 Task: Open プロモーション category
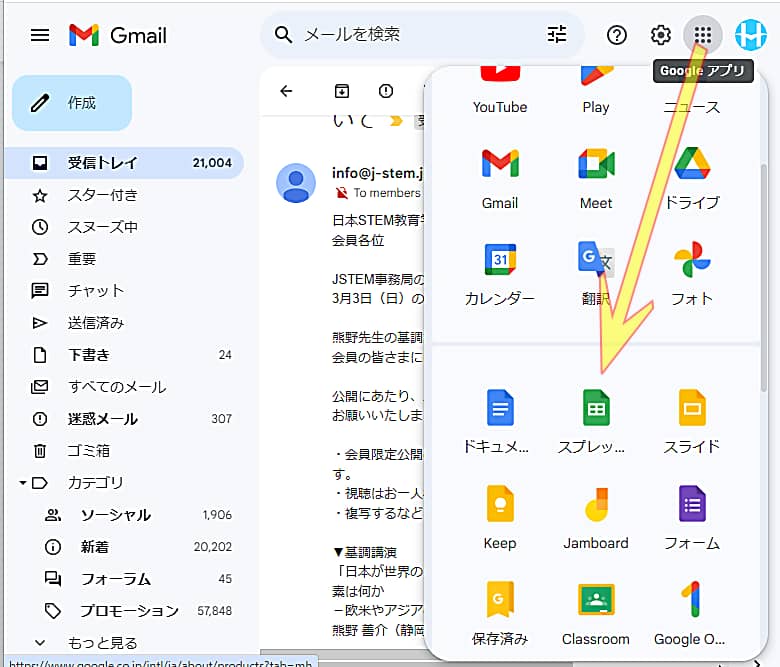(124, 610)
